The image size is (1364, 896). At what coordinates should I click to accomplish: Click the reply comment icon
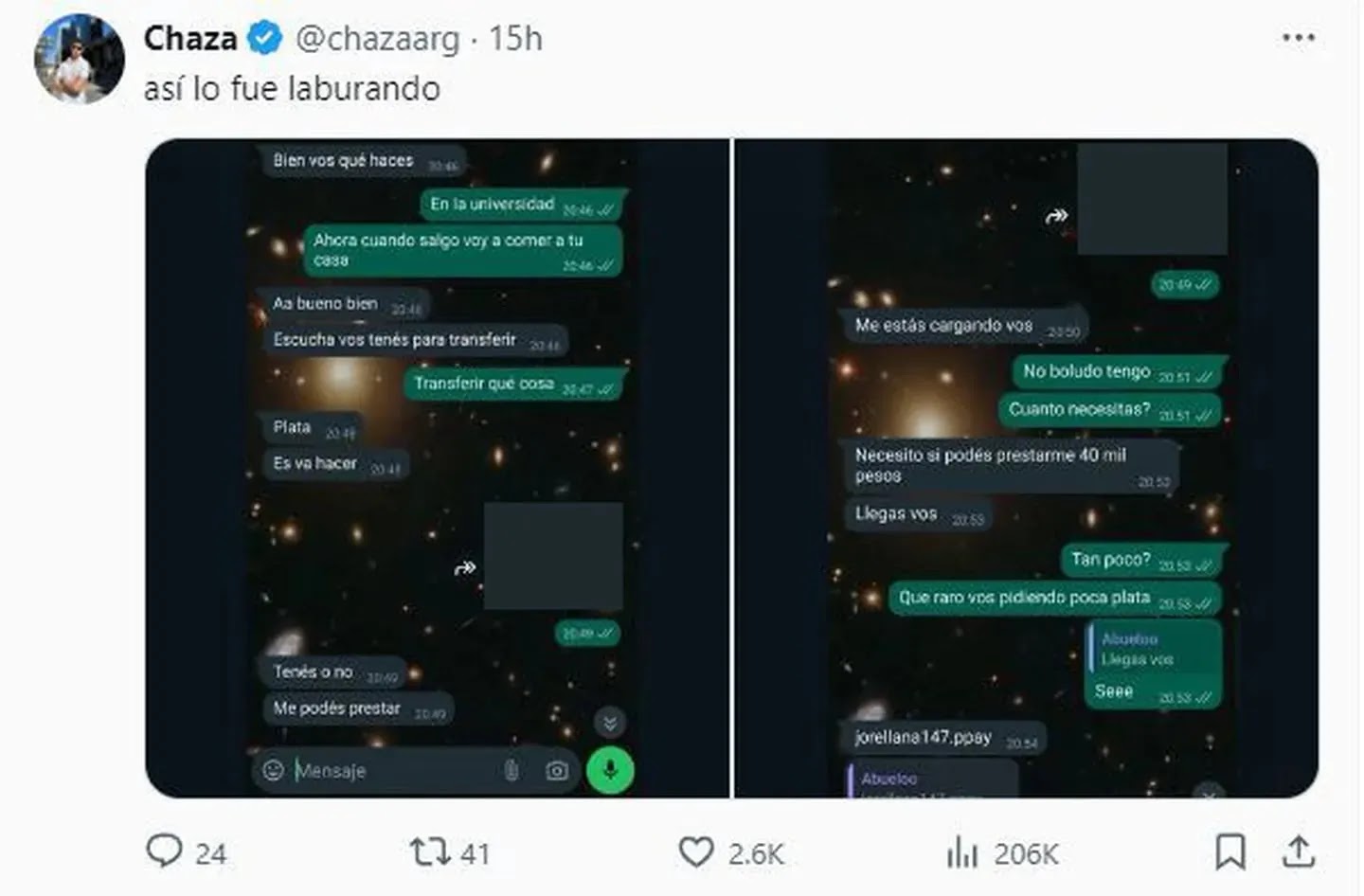click(x=164, y=851)
